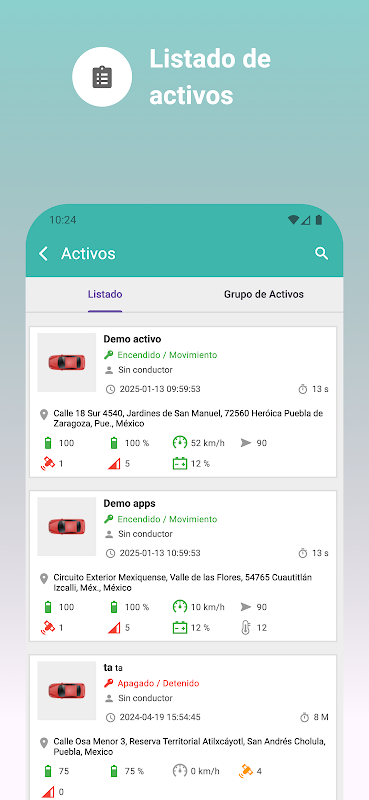Tap stopwatch icon of Demo activo (13 s)
369x800 pixels.
pyautogui.click(x=303, y=389)
